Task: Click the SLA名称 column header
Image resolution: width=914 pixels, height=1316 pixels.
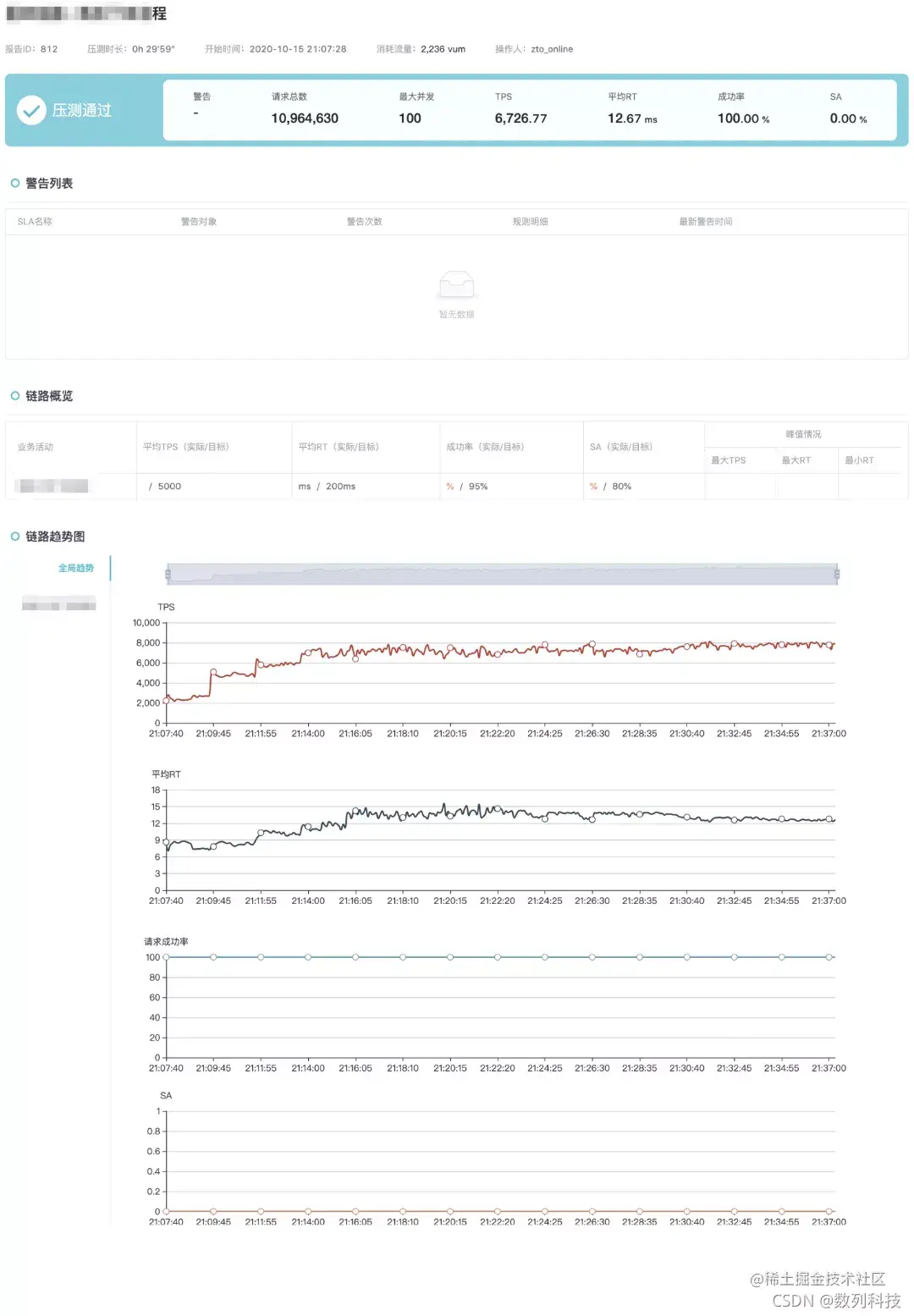Action: (x=35, y=222)
